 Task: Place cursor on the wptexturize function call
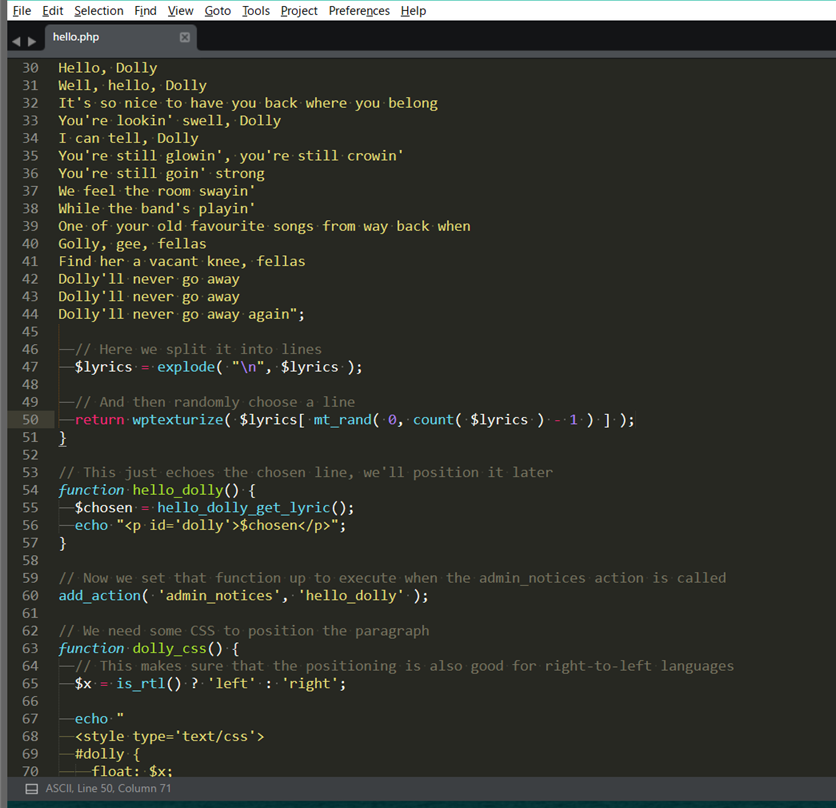click(x=178, y=420)
